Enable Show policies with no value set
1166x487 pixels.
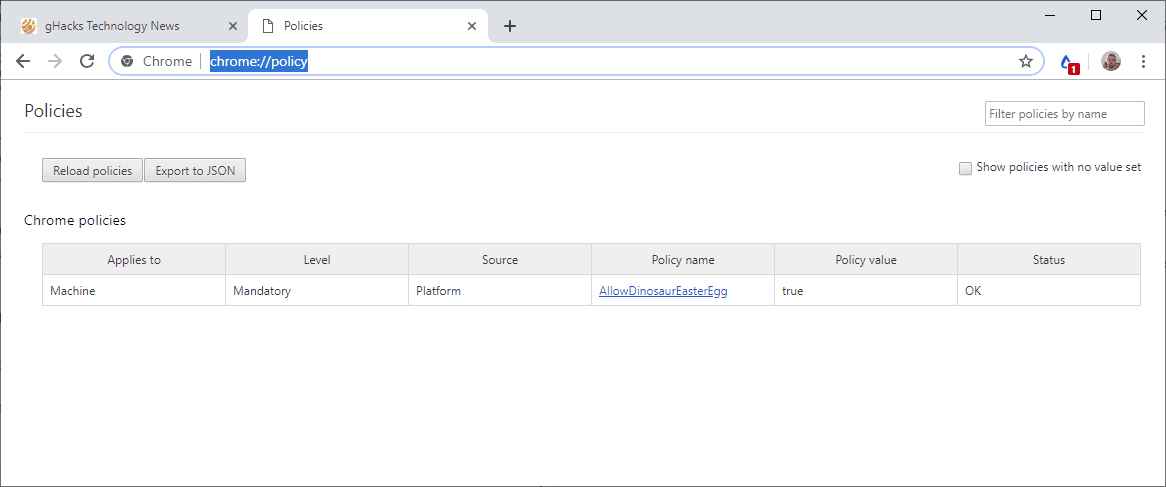965,168
